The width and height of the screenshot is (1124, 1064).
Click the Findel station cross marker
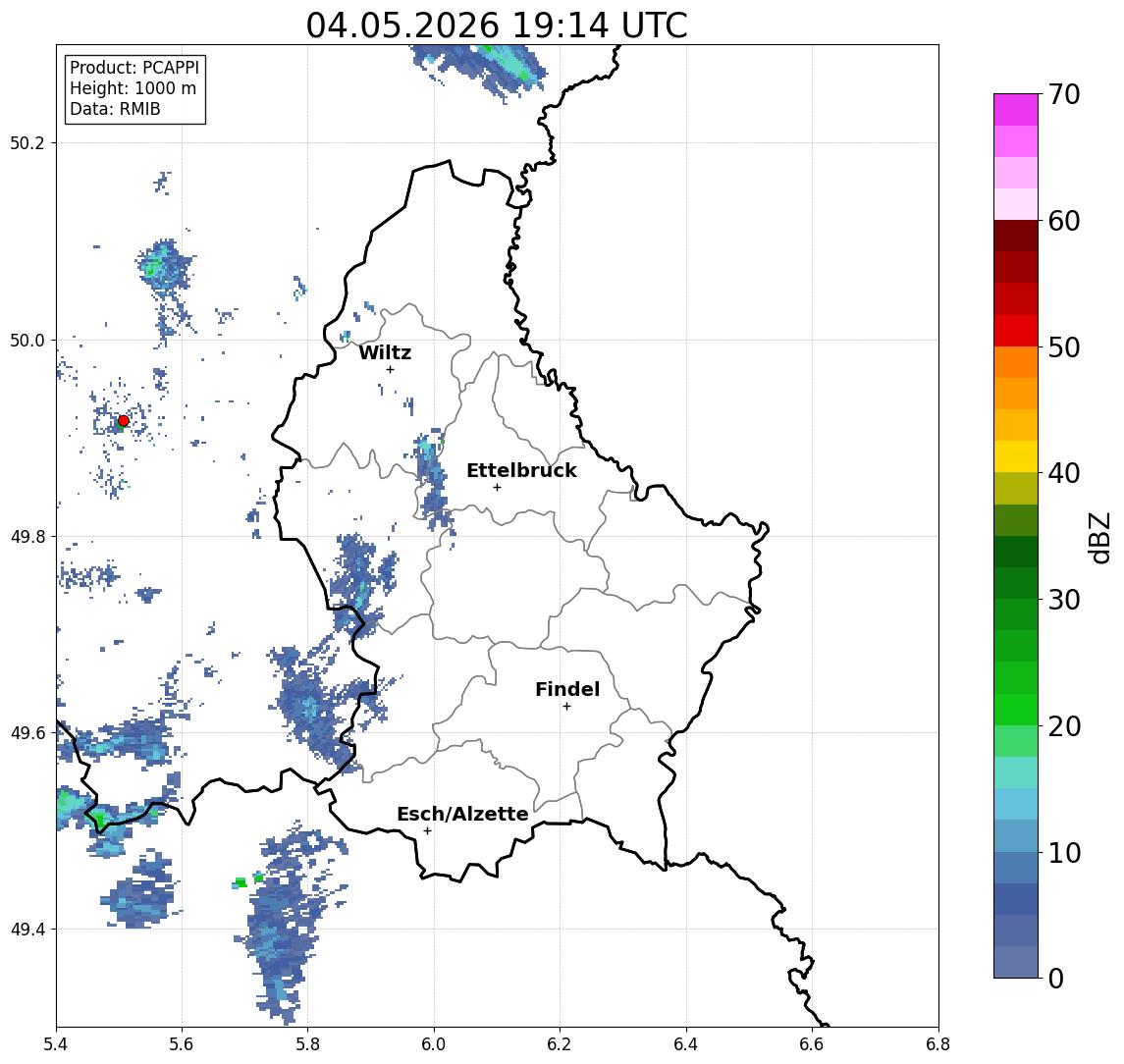[566, 707]
